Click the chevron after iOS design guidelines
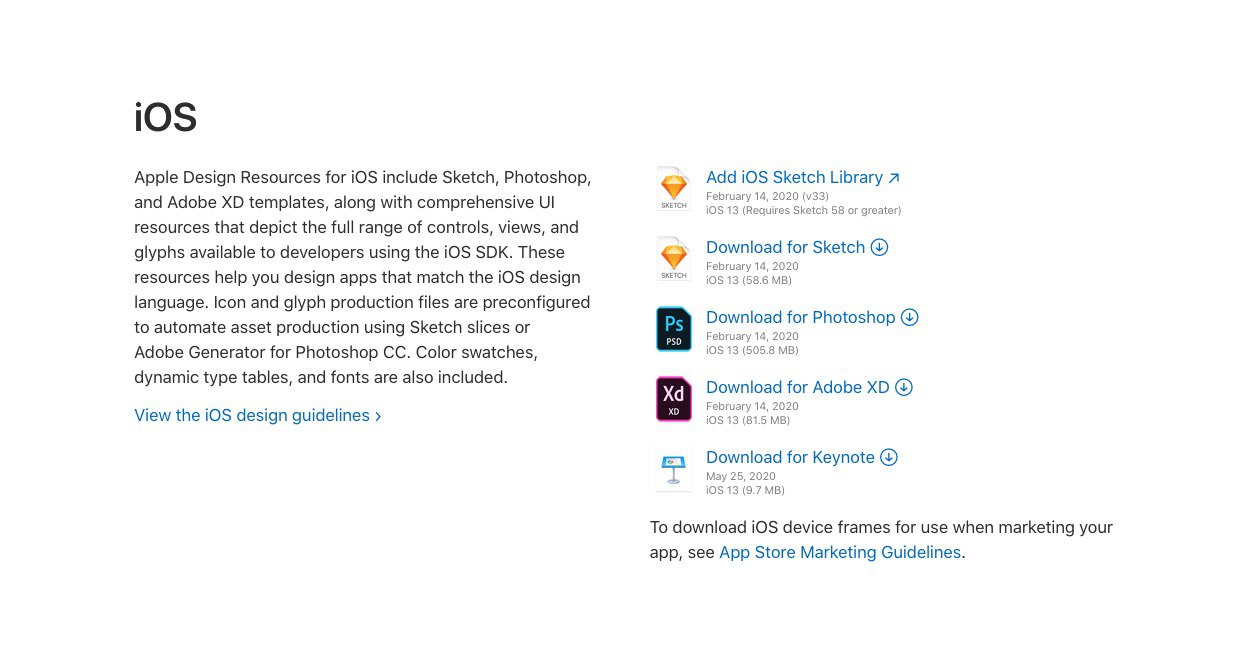The width and height of the screenshot is (1253, 659). click(378, 416)
